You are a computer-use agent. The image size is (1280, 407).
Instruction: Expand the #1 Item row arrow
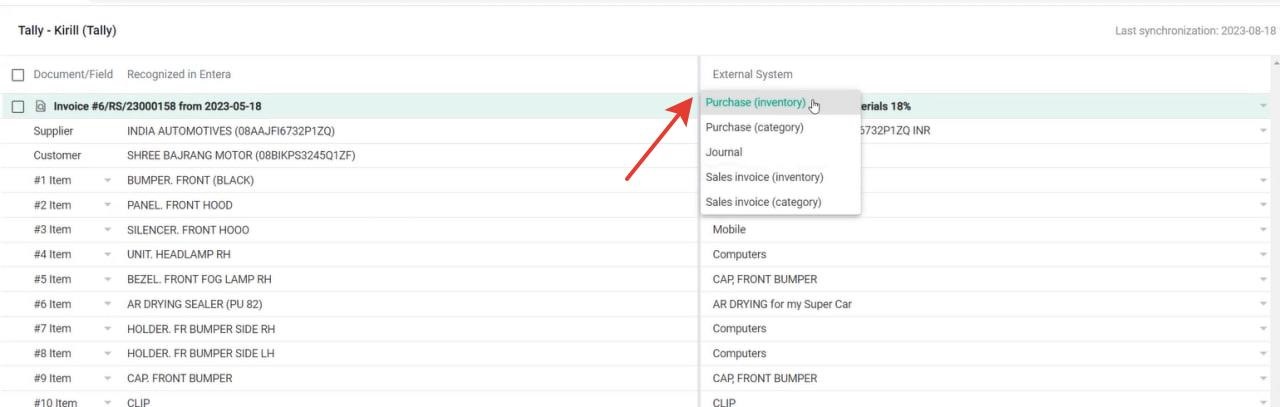tap(107, 181)
